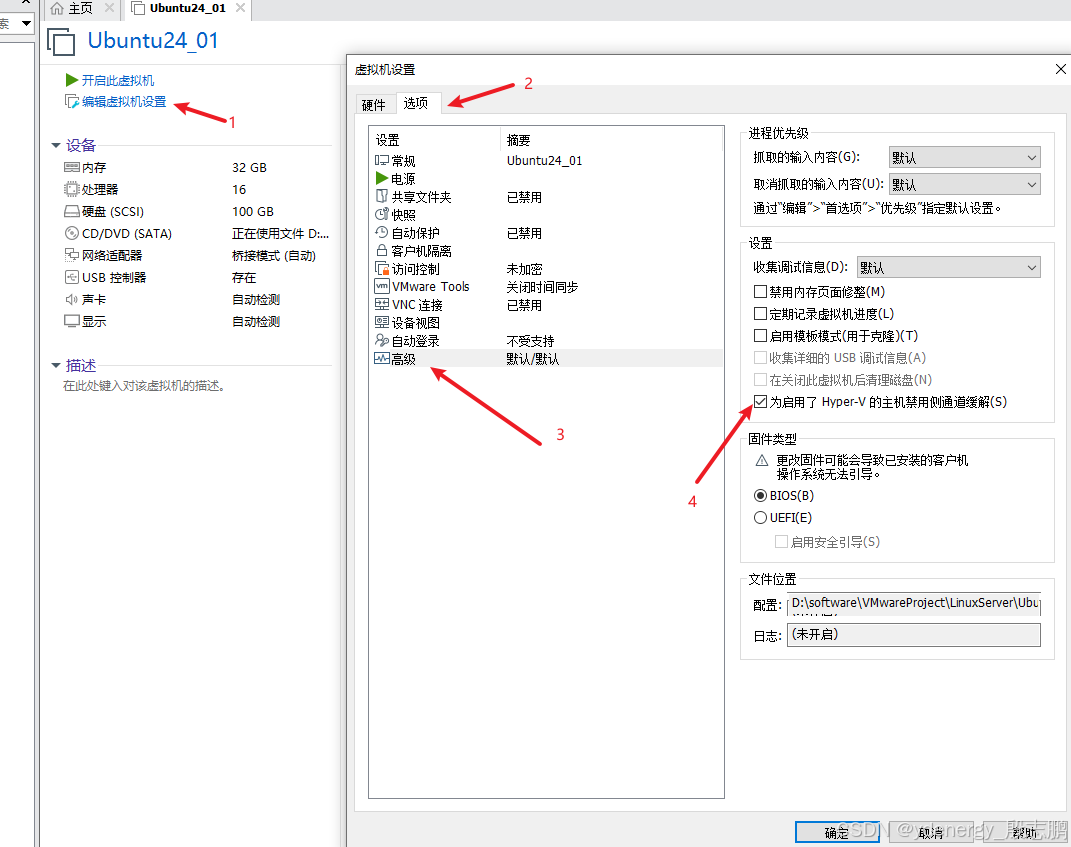Image resolution: width=1071 pixels, height=847 pixels.
Task: Toggle 收集详细的 USB 调试信息(A) checkbox
Action: click(x=760, y=358)
